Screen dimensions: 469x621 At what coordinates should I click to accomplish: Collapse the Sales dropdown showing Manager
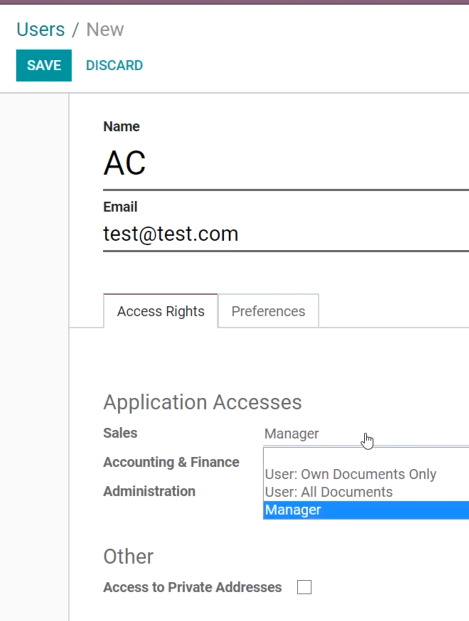[x=366, y=434]
